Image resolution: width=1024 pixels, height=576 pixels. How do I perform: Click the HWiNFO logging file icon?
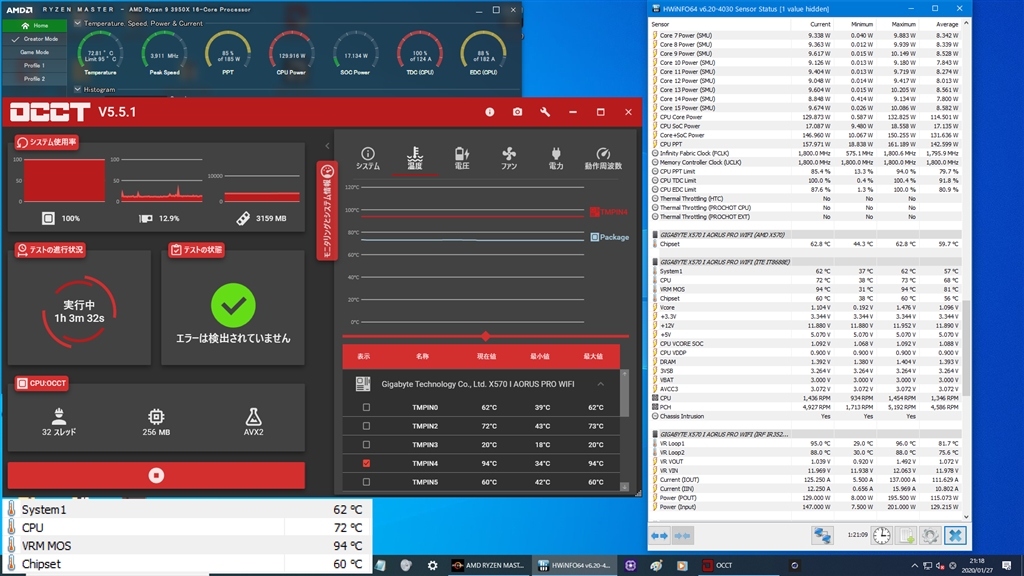[905, 536]
